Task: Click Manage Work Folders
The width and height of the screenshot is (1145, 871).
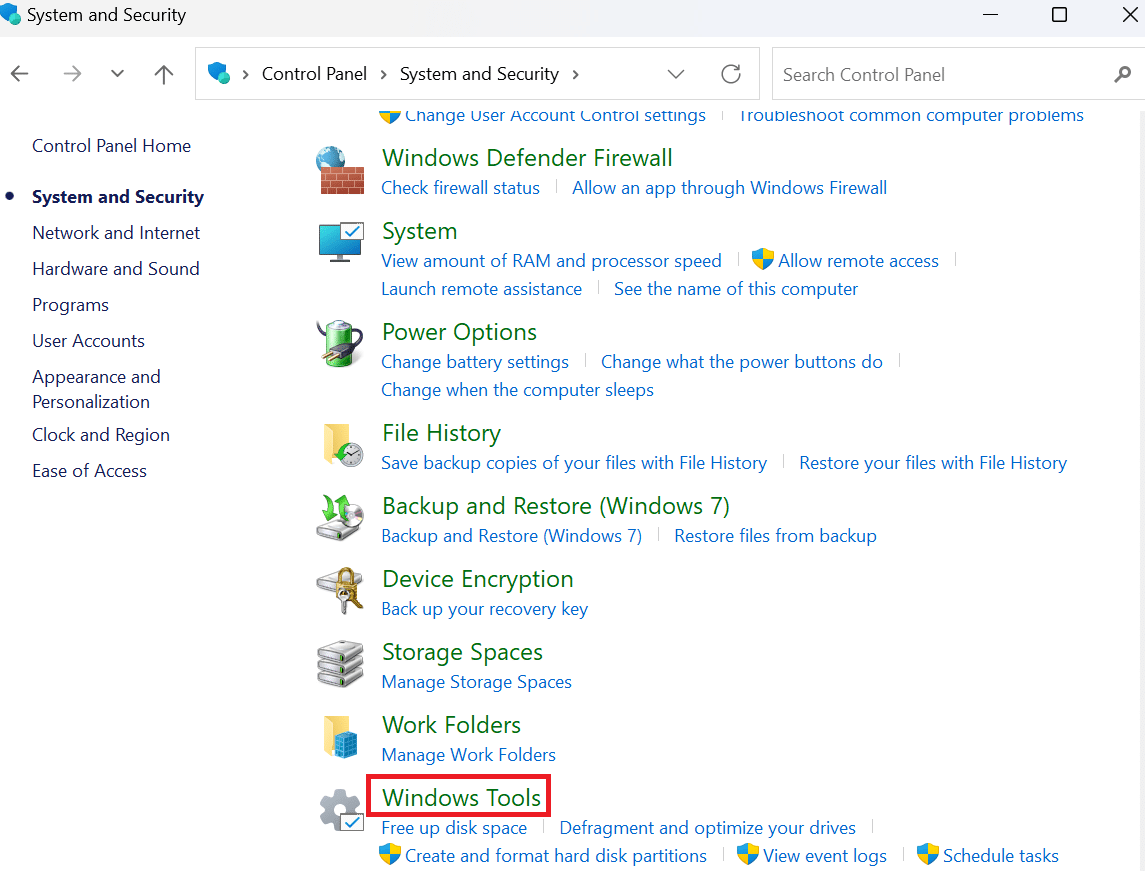Action: [469, 754]
